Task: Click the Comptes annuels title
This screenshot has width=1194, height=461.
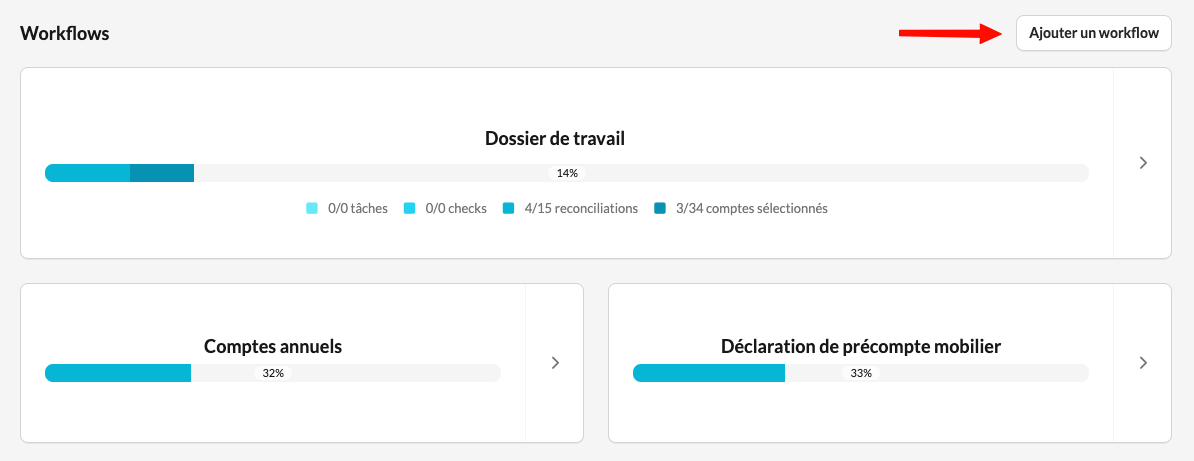Action: [273, 347]
